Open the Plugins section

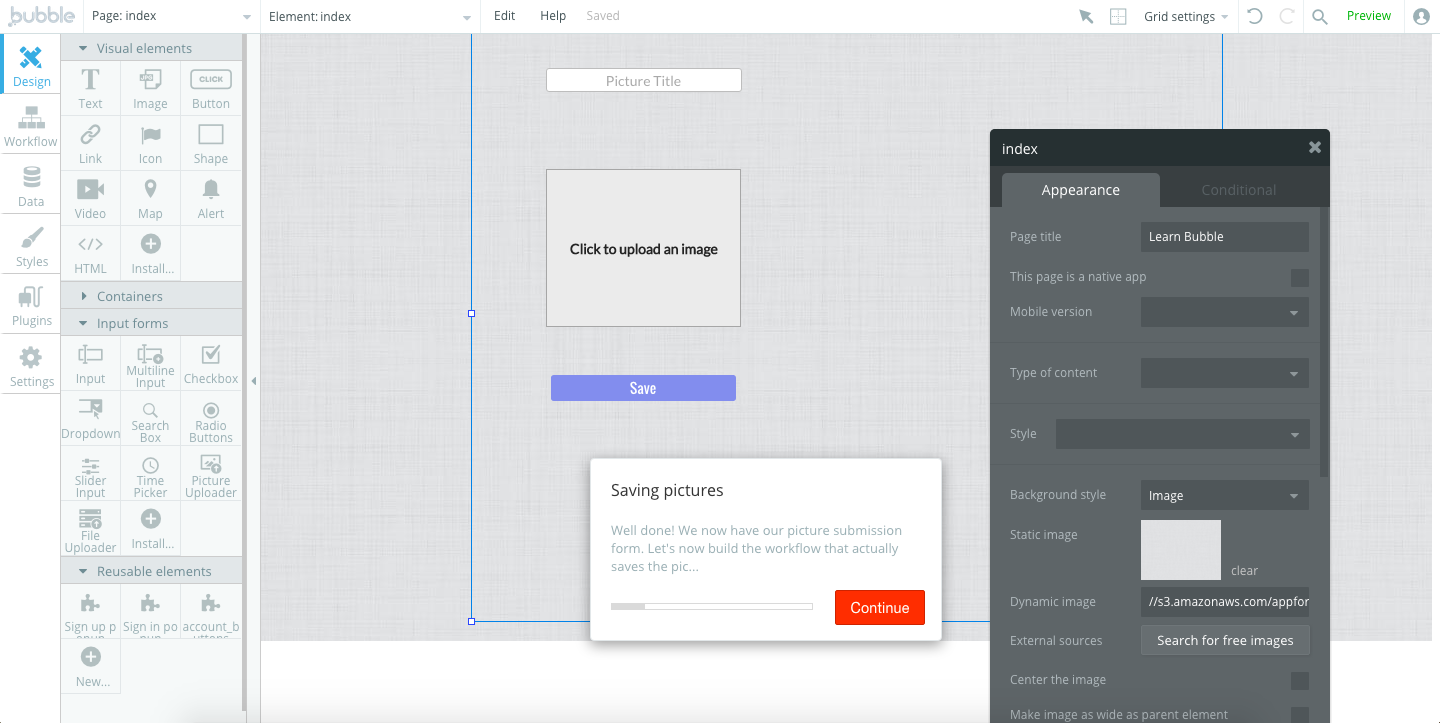(x=31, y=306)
